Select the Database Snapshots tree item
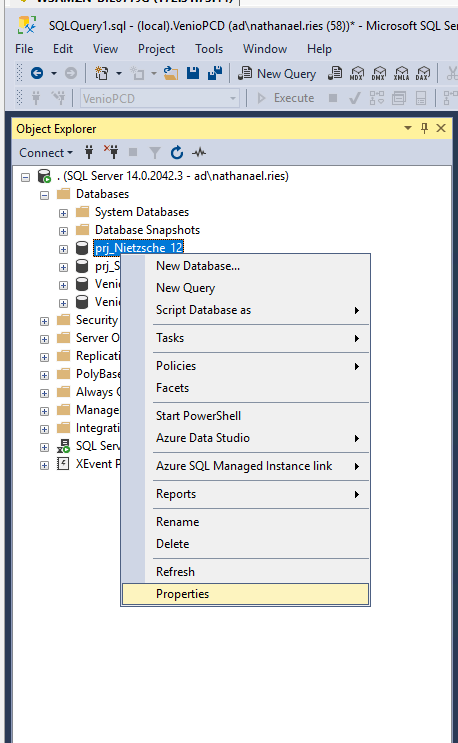Screen dimensions: 458x743 click(147, 230)
